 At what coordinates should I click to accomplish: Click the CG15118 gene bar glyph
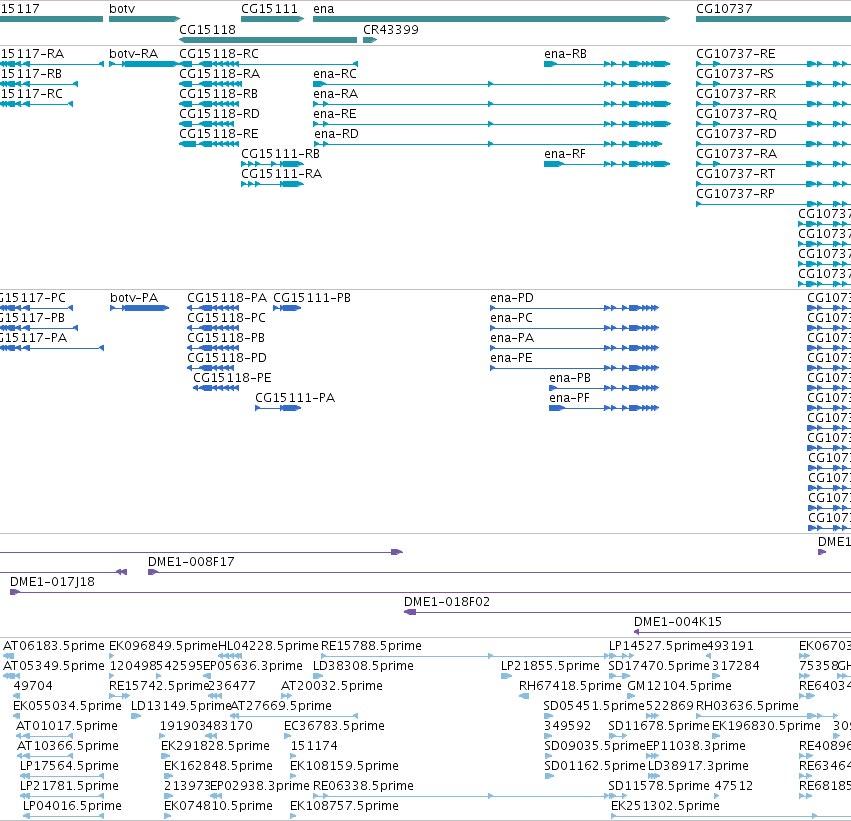coord(268,40)
